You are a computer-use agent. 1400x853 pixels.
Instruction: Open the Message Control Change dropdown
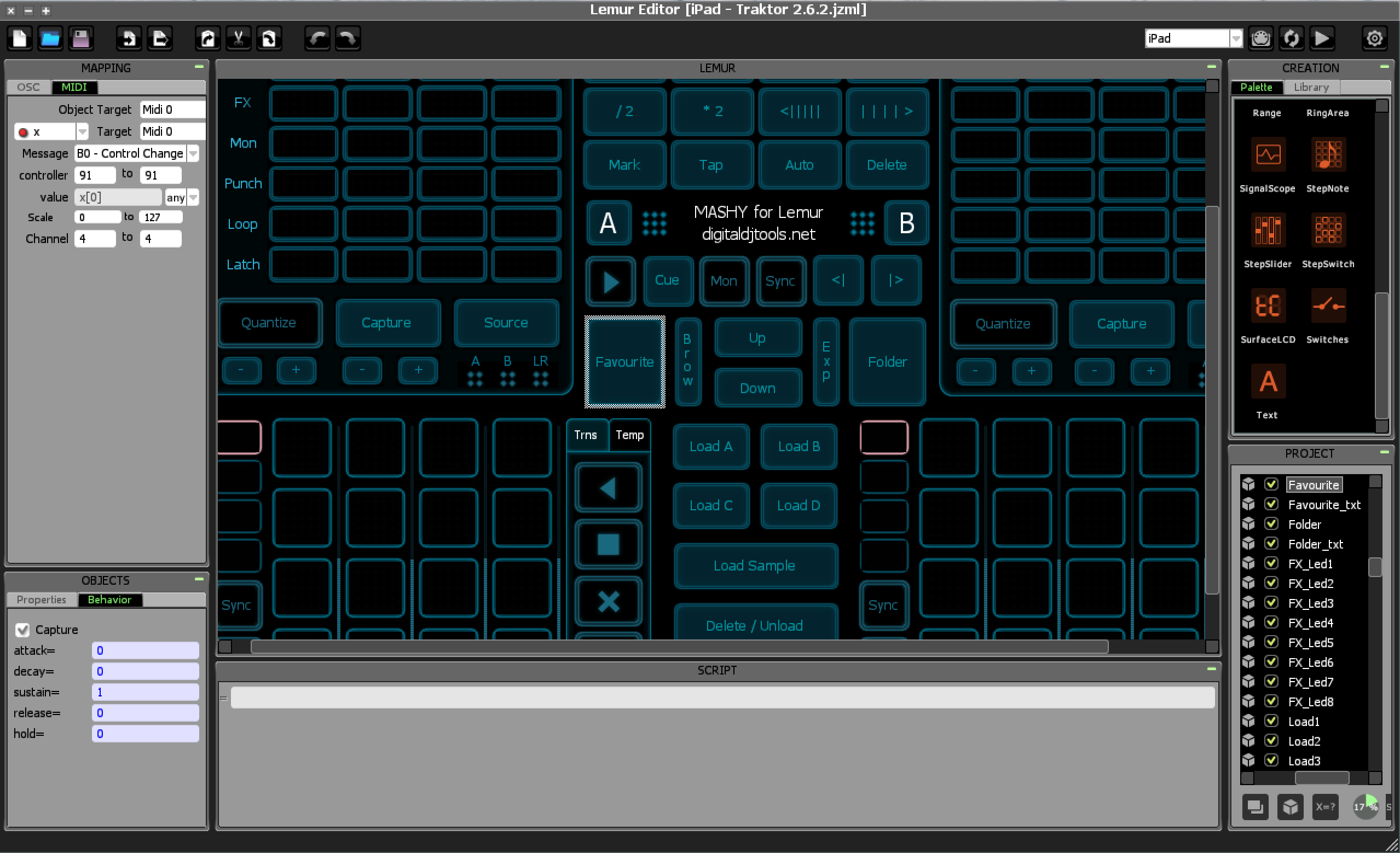tap(193, 153)
